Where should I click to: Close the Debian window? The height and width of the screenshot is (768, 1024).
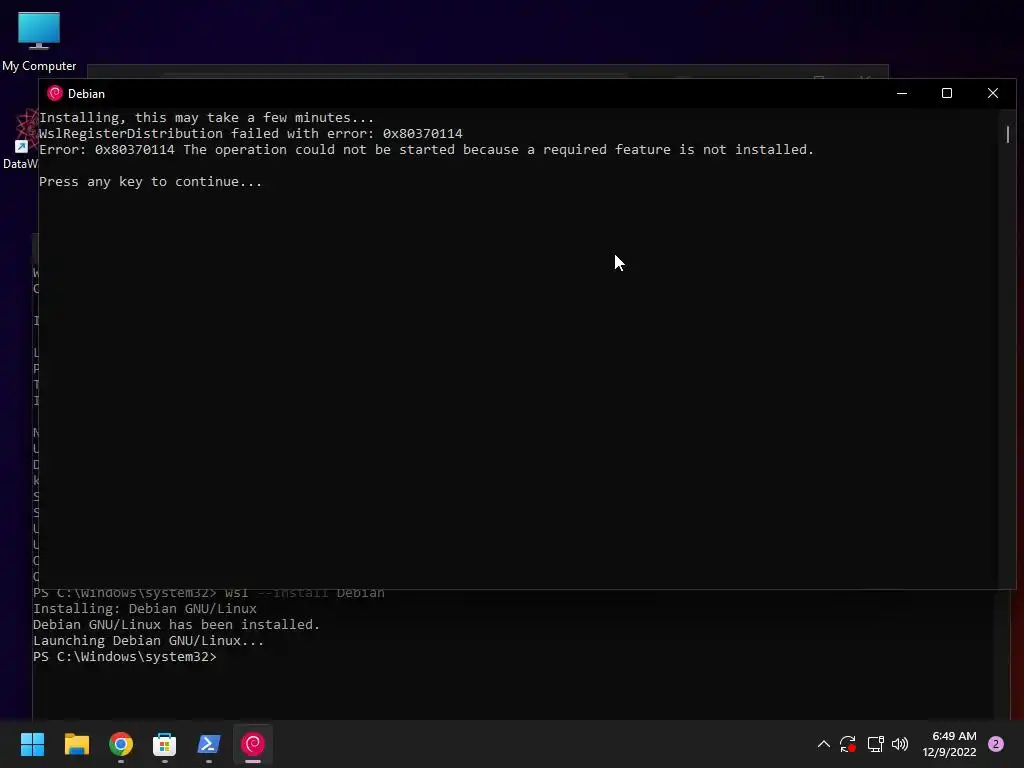[993, 93]
